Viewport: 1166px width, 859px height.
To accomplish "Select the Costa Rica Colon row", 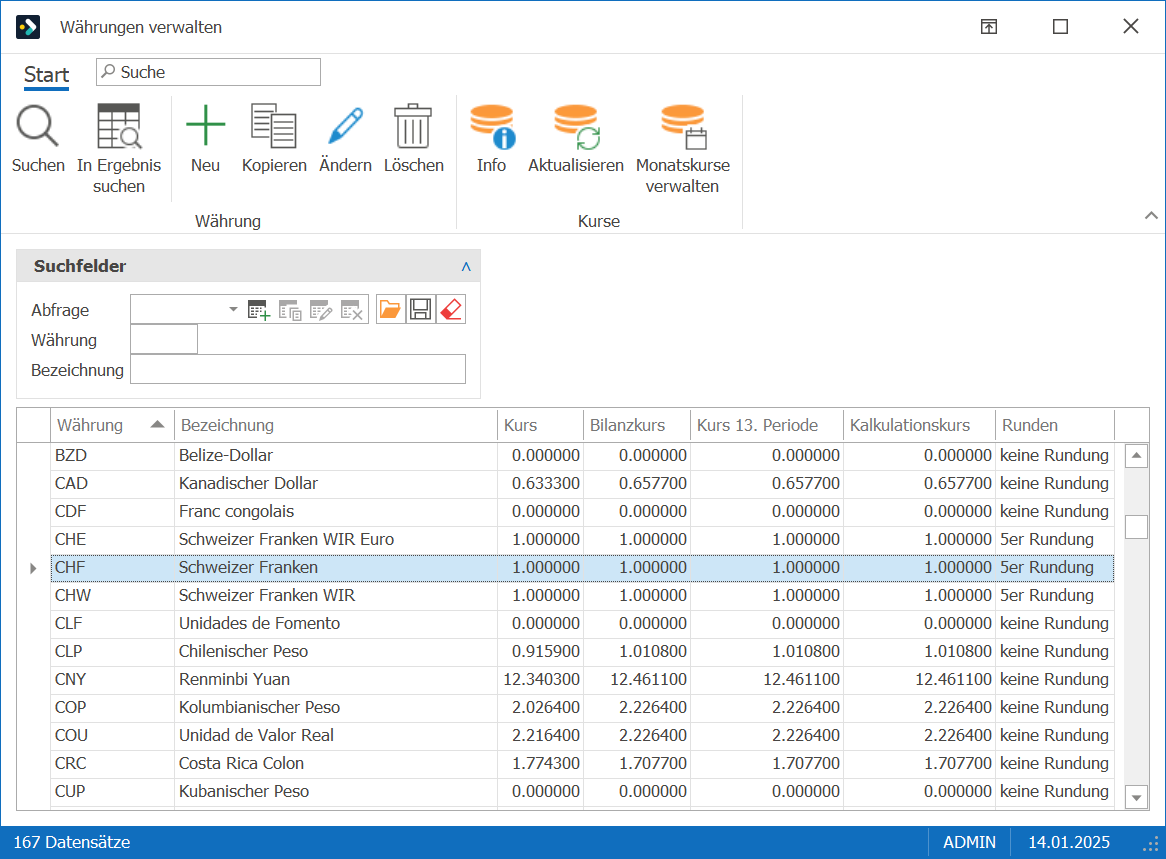I will coord(582,764).
